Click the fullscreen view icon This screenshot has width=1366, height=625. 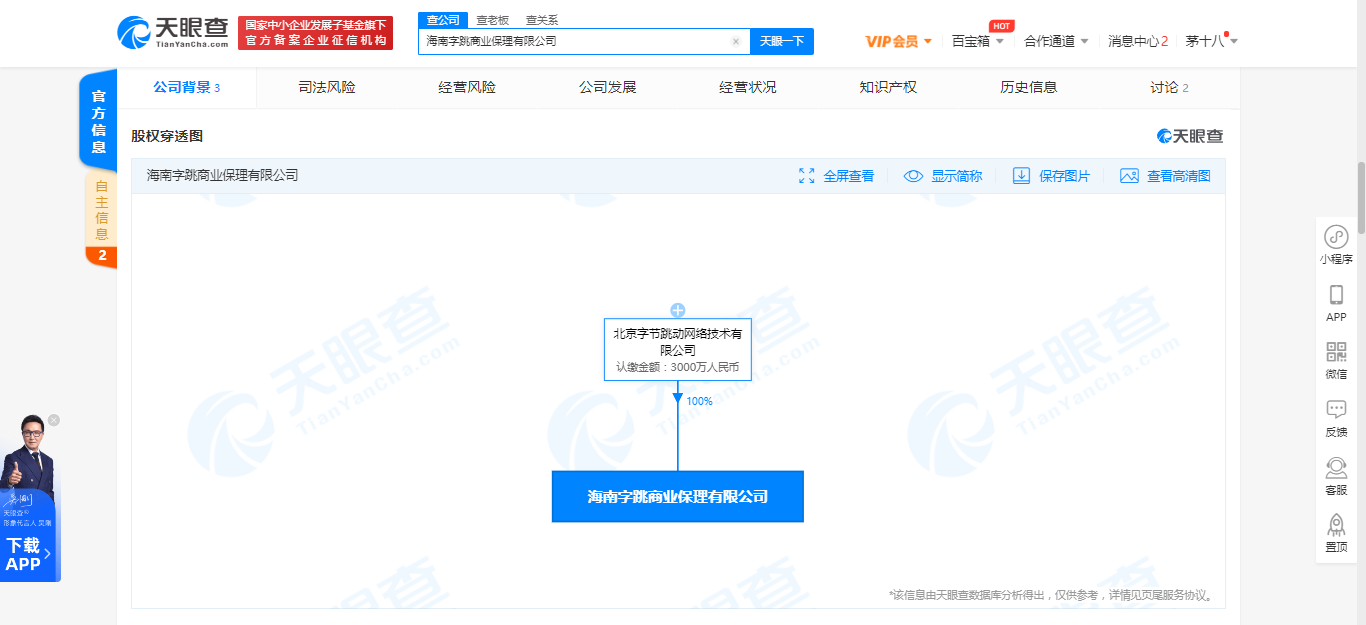(x=807, y=176)
